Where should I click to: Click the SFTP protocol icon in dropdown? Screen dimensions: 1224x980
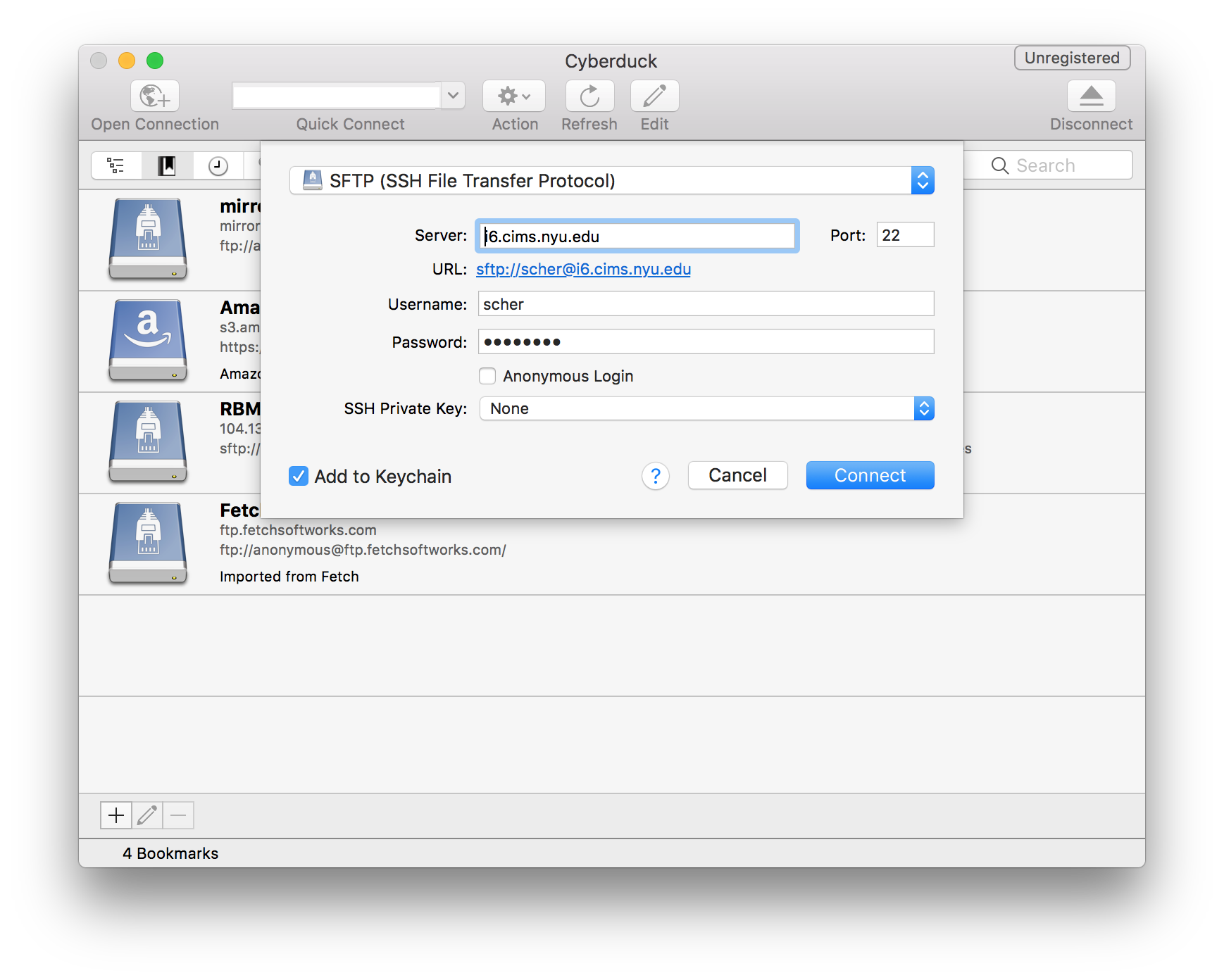312,180
